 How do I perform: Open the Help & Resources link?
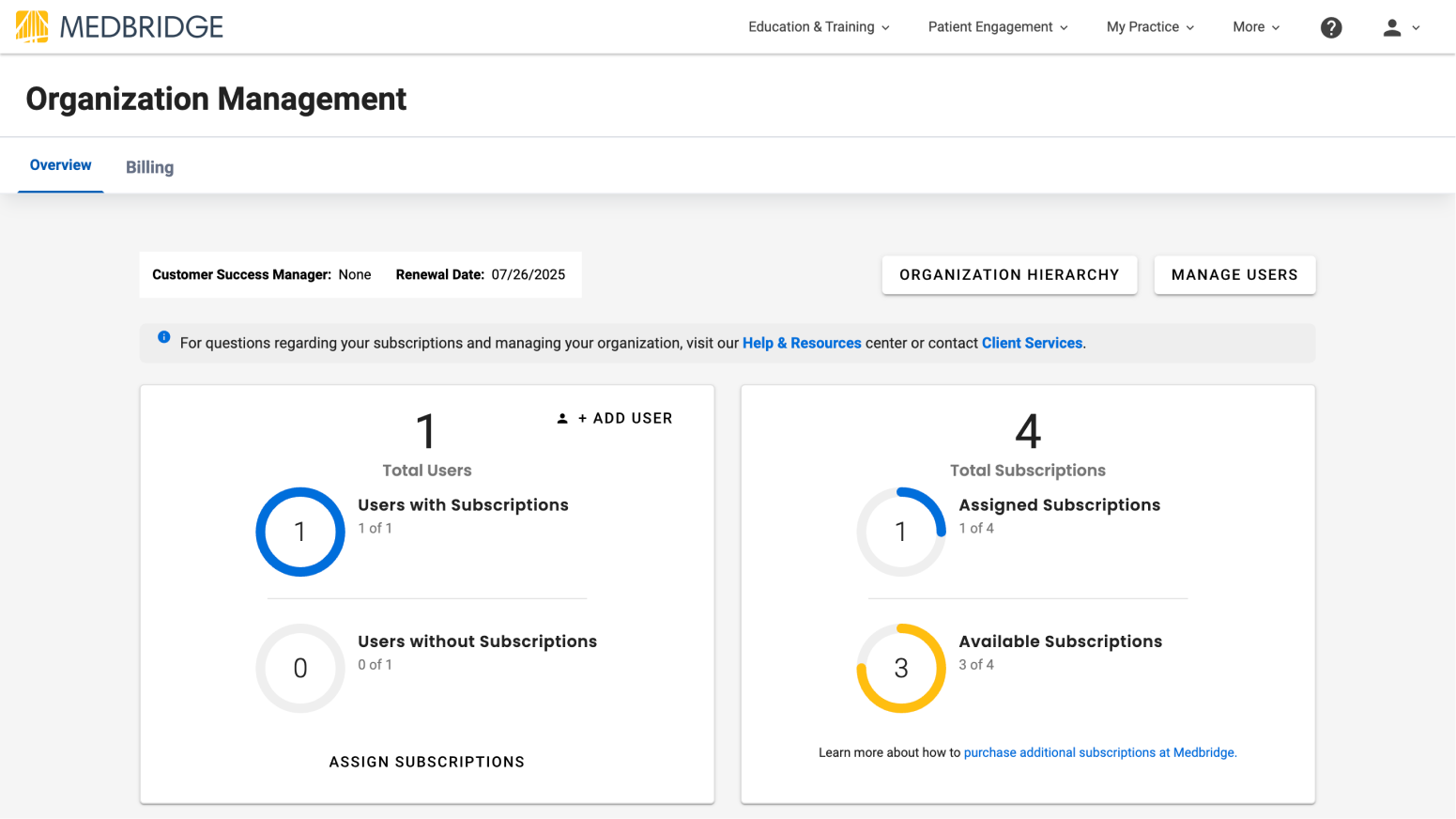pyautogui.click(x=802, y=343)
